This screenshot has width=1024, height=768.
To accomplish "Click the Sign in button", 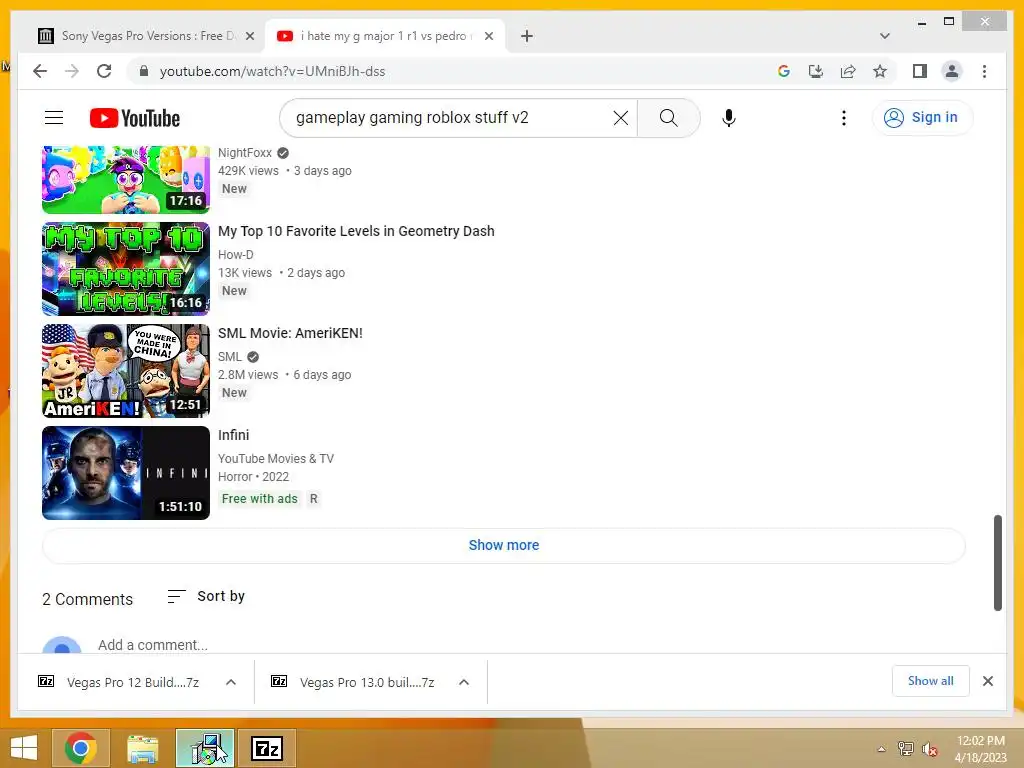I will click(x=922, y=118).
